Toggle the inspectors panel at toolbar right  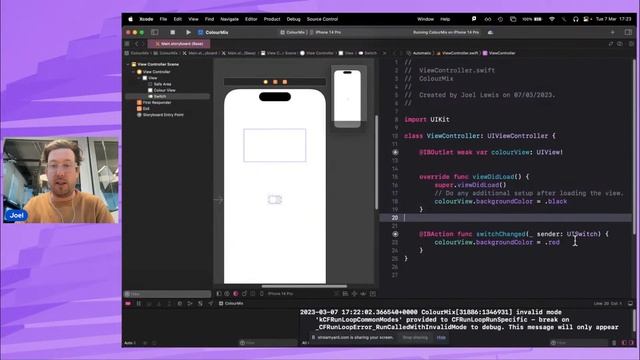[628, 32]
